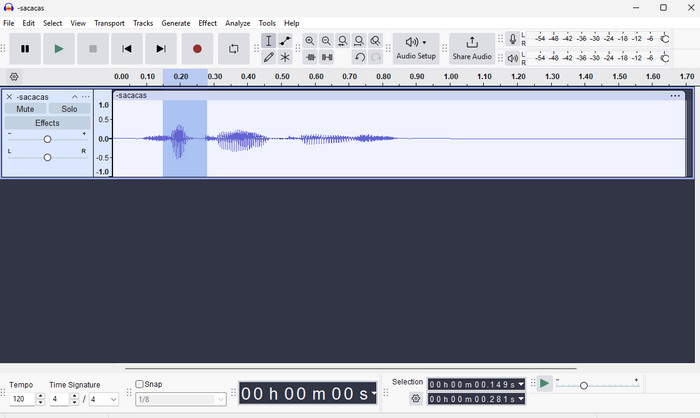Open the time signature denominator dropdown
This screenshot has width=700, height=418.
[104, 399]
